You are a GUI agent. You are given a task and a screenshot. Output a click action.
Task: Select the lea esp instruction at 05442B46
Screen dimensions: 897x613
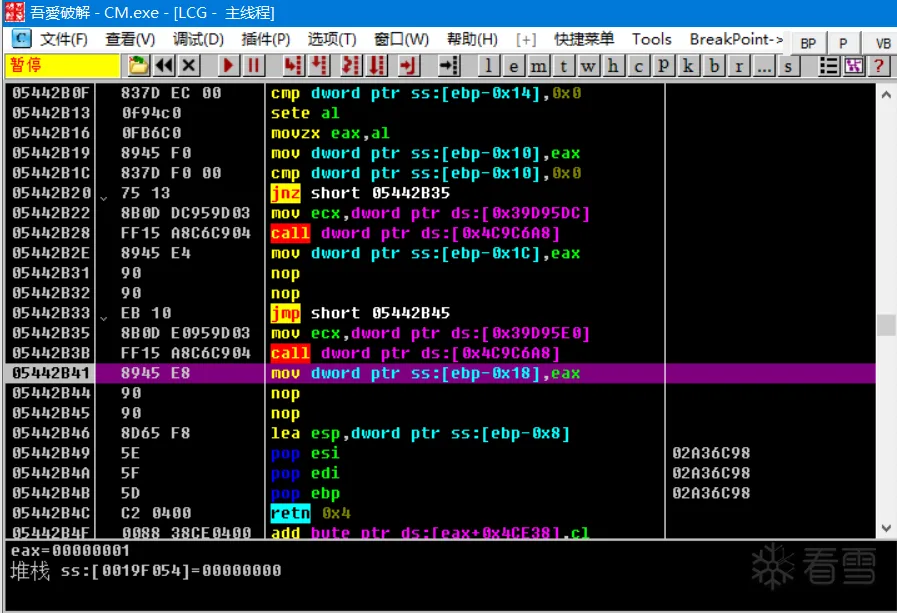[x=420, y=433]
